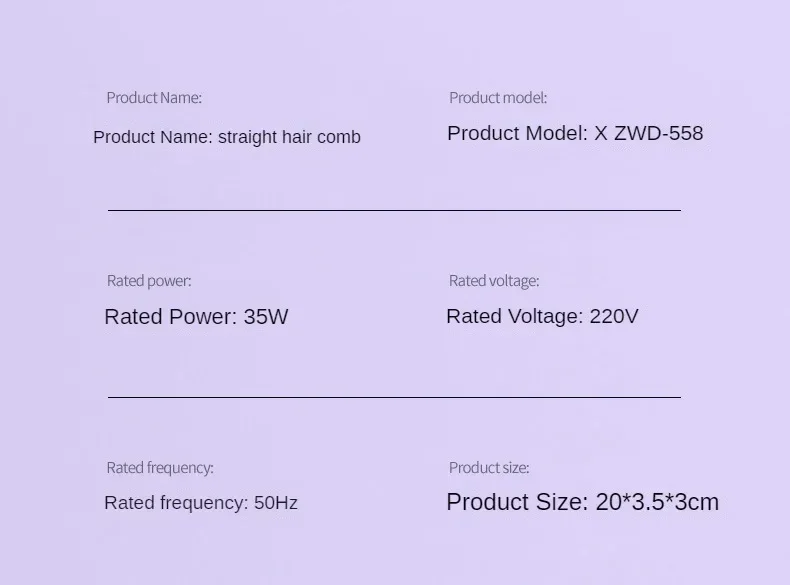Click the upper horizontal divider line
790x585 pixels.
(394, 210)
